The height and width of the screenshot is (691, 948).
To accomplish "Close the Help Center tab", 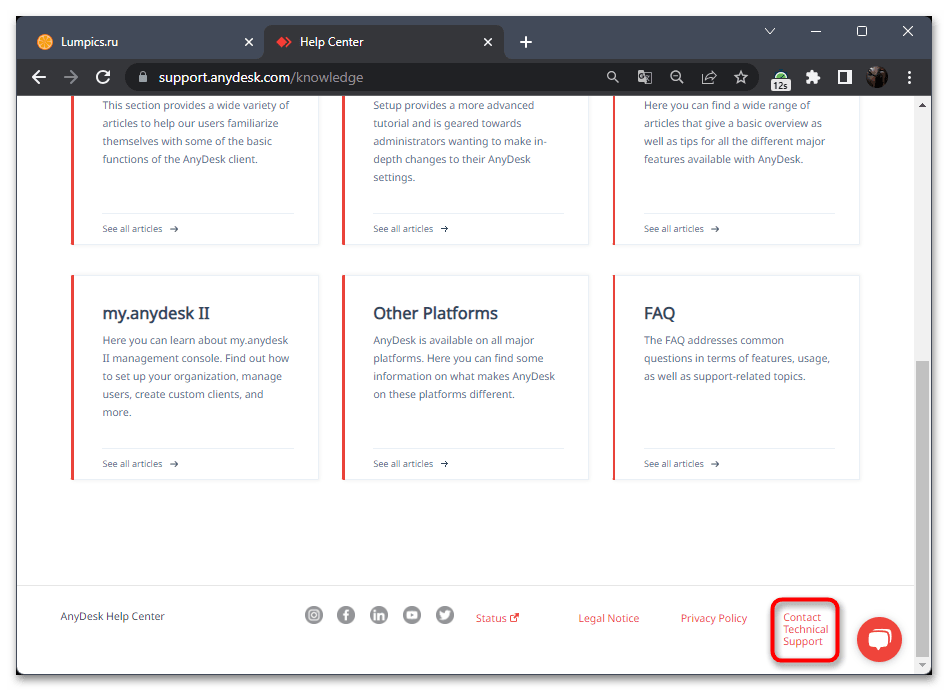I will [x=488, y=42].
